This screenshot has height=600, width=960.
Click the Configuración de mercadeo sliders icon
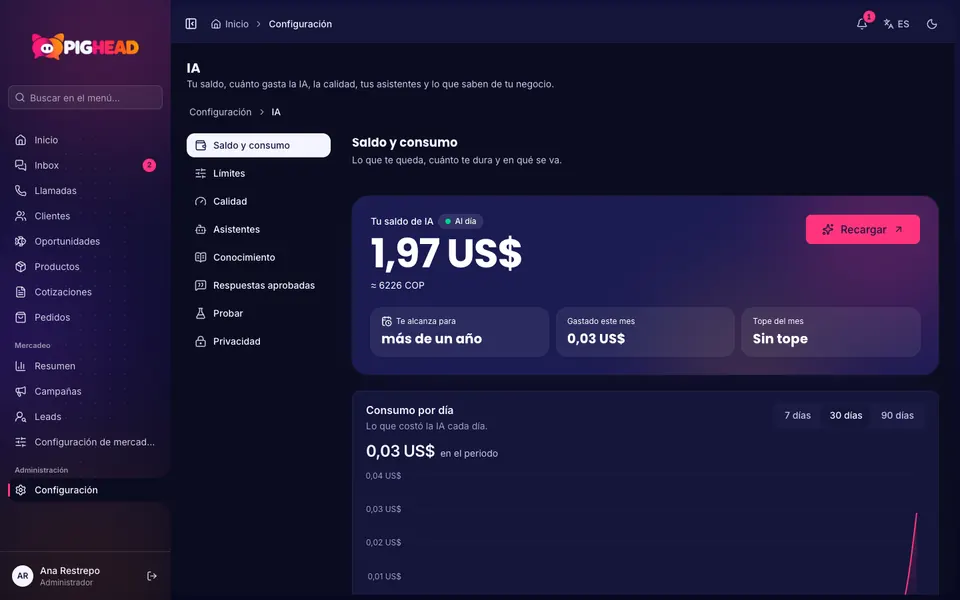tap(21, 442)
